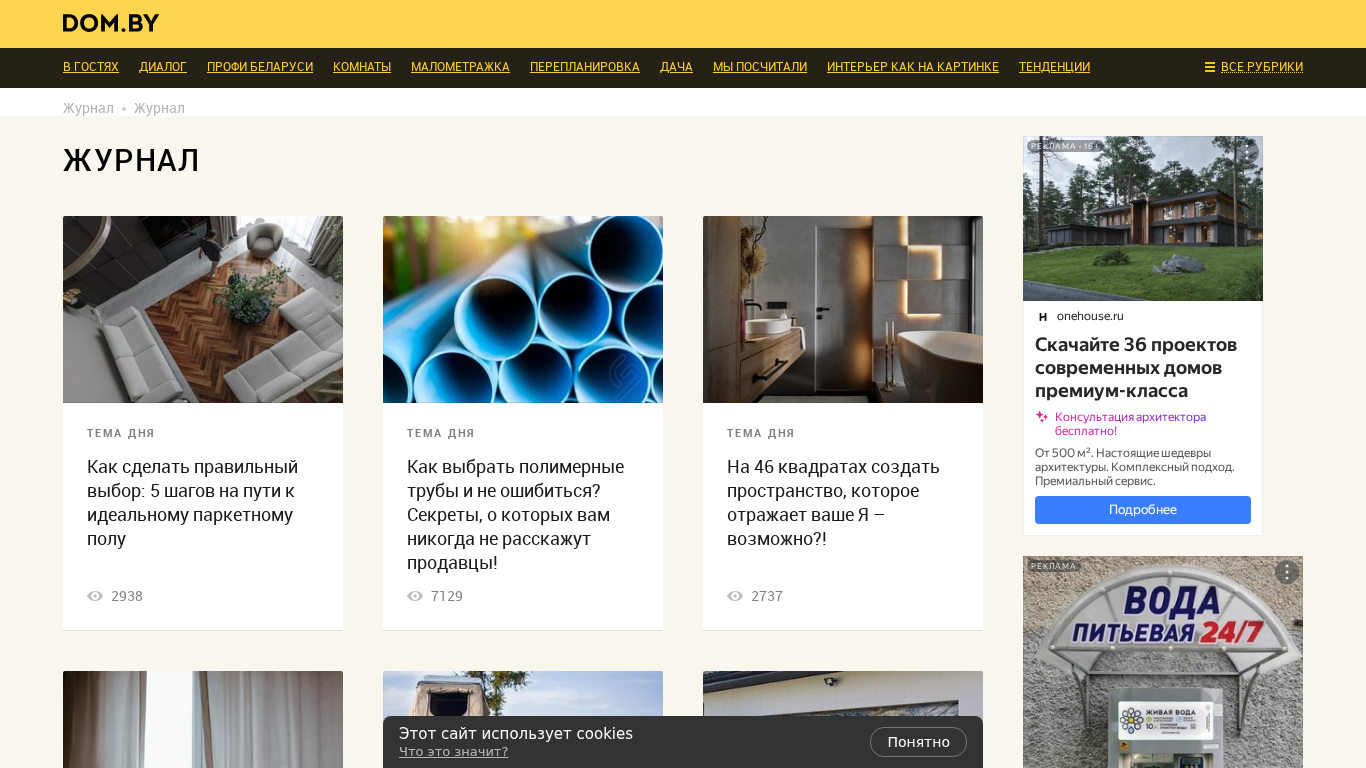Viewport: 1366px width, 768px height.
Task: Open Интерьер как на картинке section
Action: (x=913, y=67)
